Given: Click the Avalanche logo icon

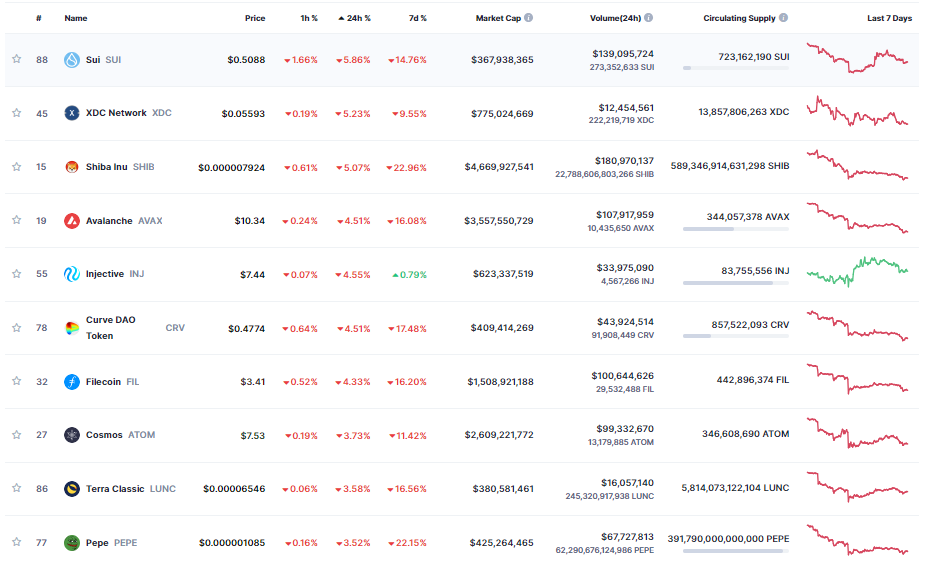Looking at the screenshot, I should pos(72,221).
